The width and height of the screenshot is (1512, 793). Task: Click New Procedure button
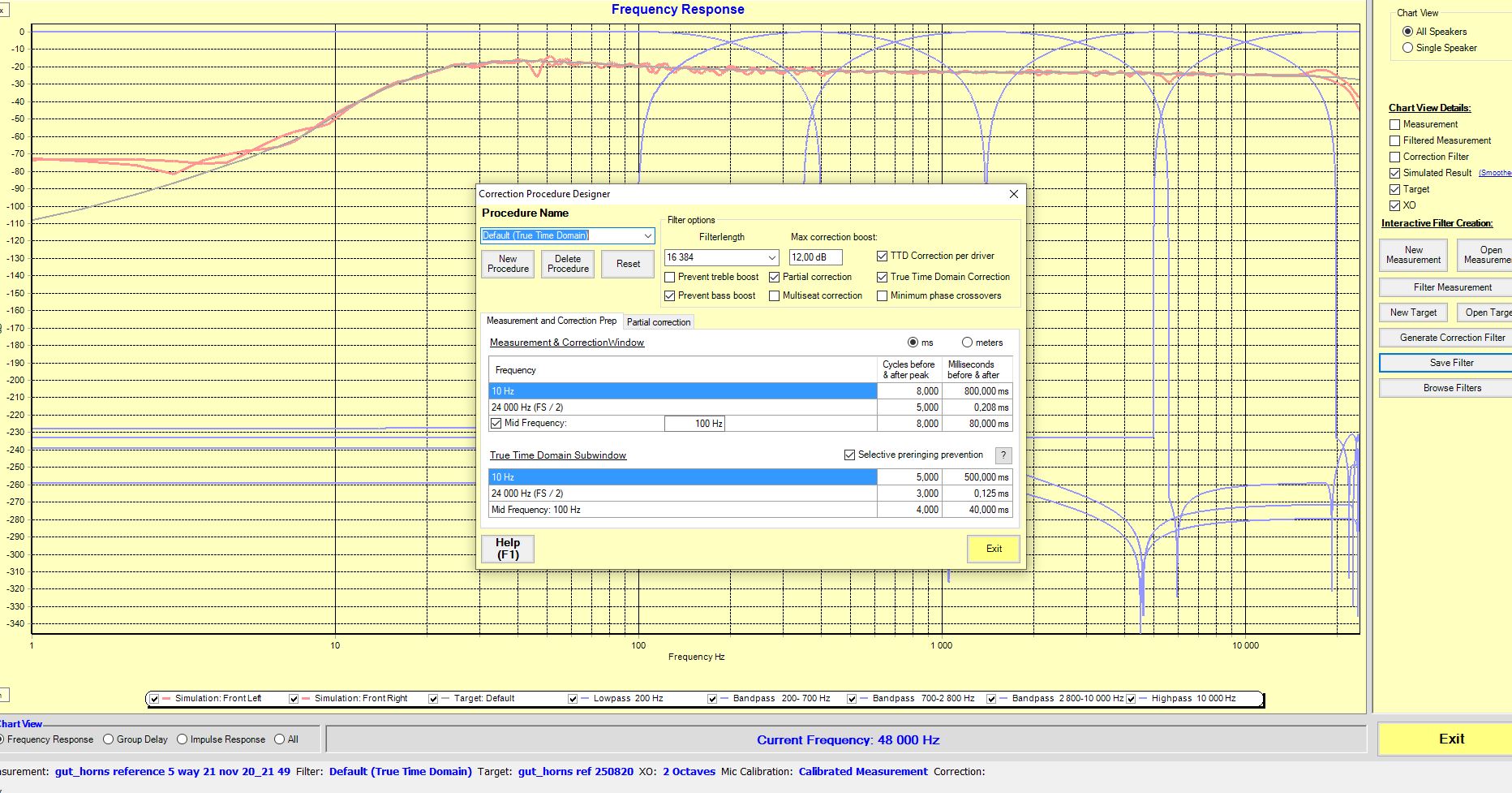pyautogui.click(x=508, y=264)
